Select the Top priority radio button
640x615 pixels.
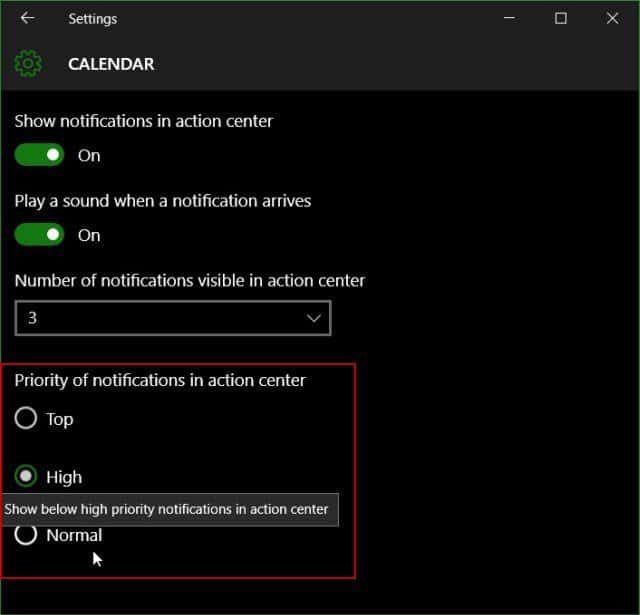(x=26, y=418)
